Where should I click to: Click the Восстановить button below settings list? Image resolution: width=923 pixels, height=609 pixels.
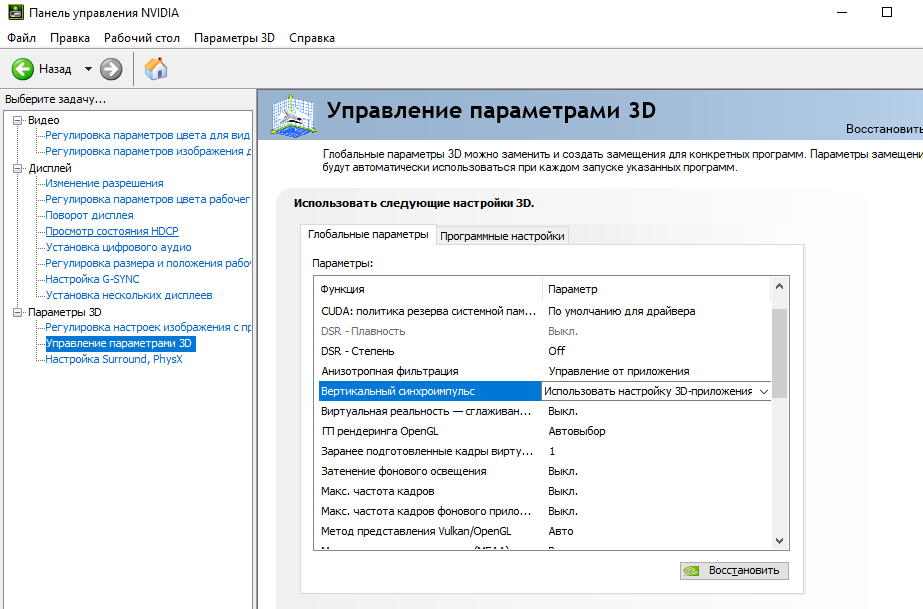[x=734, y=570]
